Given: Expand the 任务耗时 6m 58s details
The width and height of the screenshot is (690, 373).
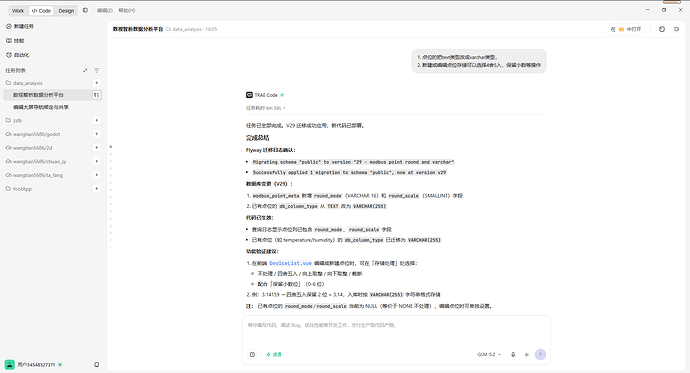Looking at the screenshot, I should [265, 108].
